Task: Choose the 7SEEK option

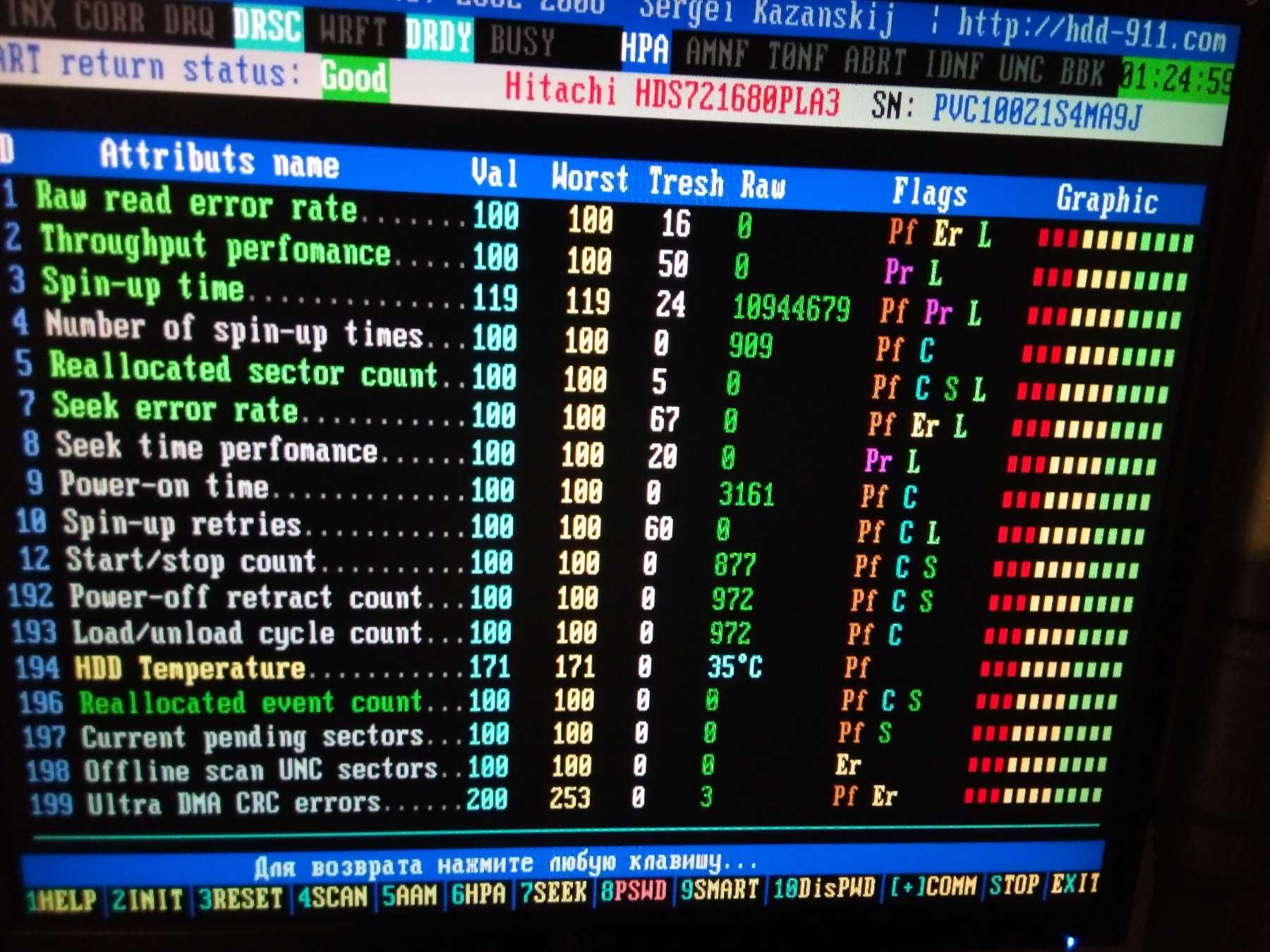Action: (x=553, y=892)
